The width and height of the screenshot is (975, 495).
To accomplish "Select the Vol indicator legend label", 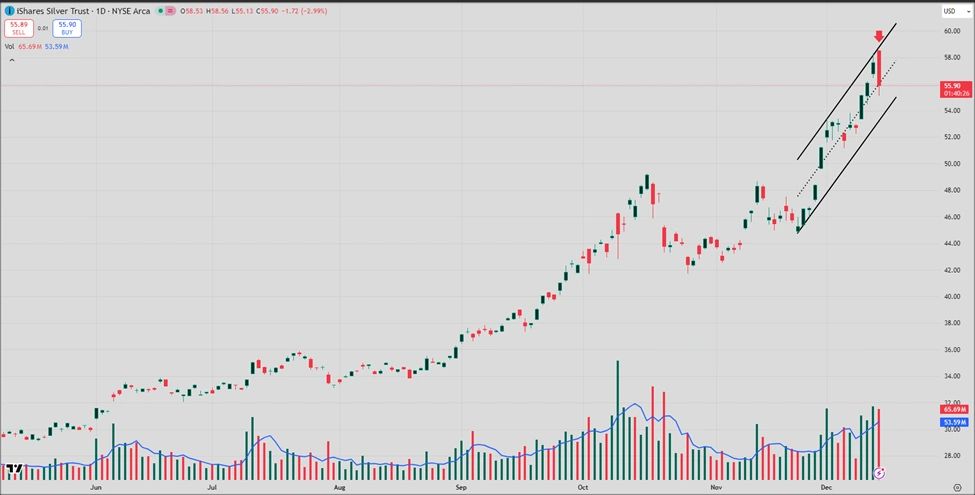I will point(9,46).
